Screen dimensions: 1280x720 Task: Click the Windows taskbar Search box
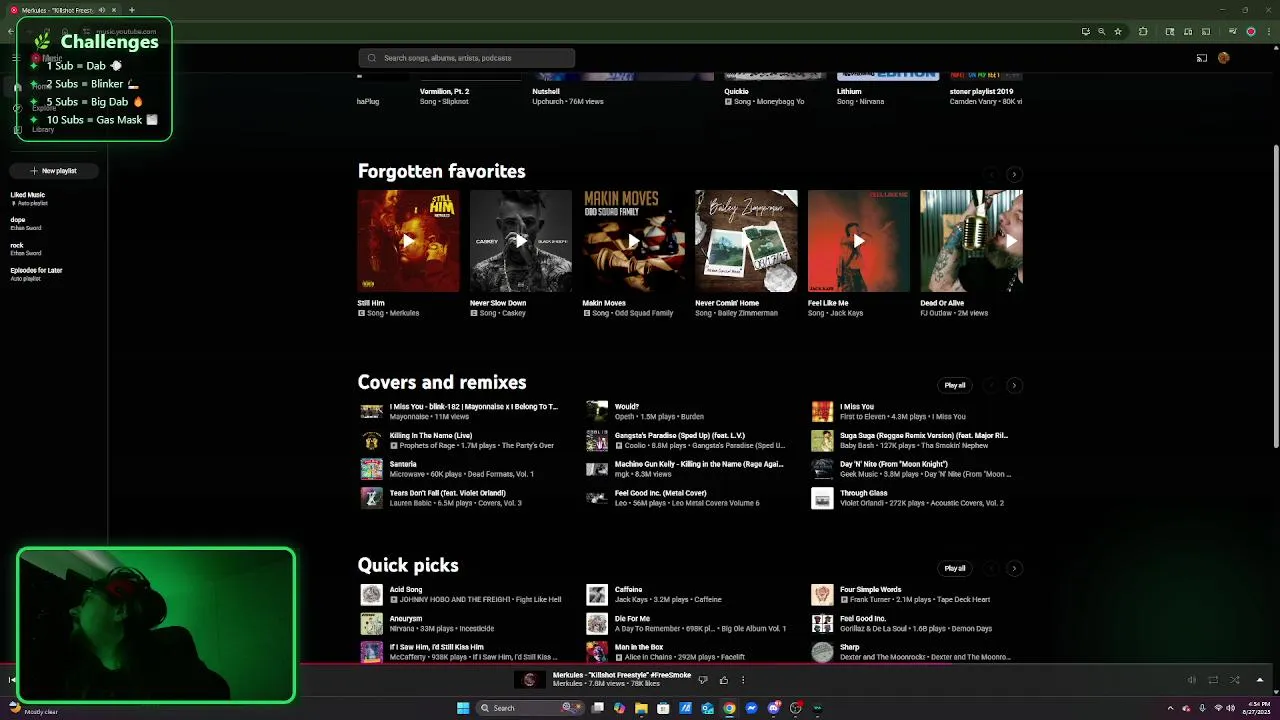(528, 708)
